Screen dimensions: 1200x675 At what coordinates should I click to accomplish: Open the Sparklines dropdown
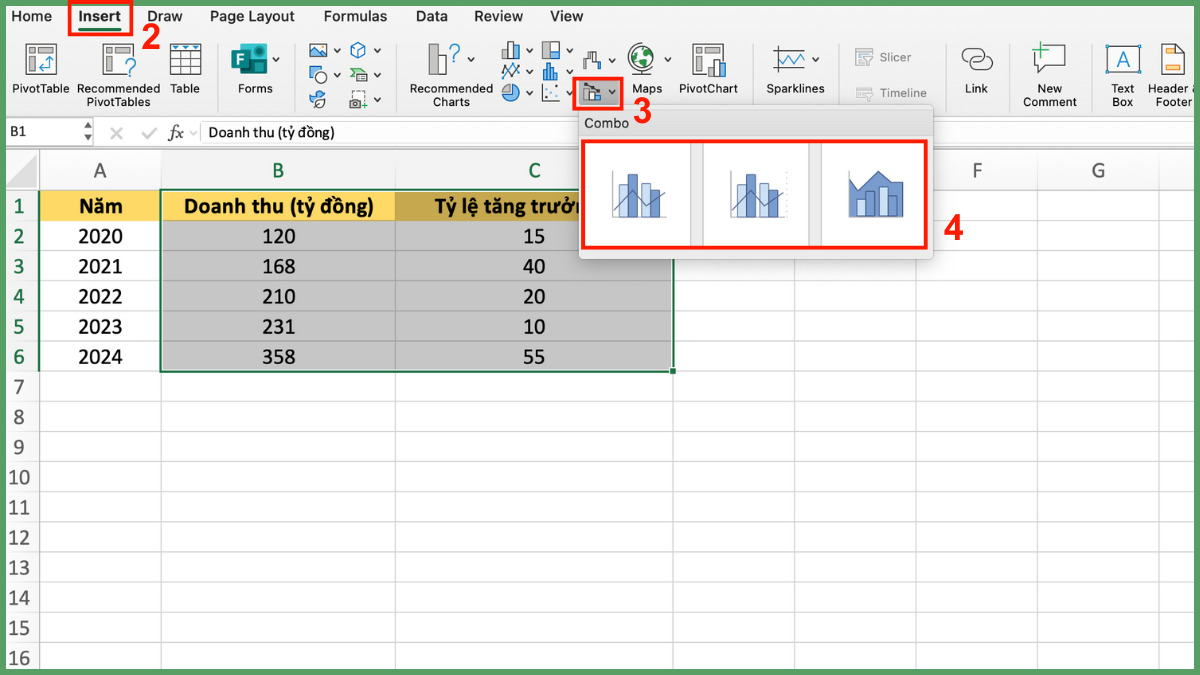pyautogui.click(x=816, y=59)
